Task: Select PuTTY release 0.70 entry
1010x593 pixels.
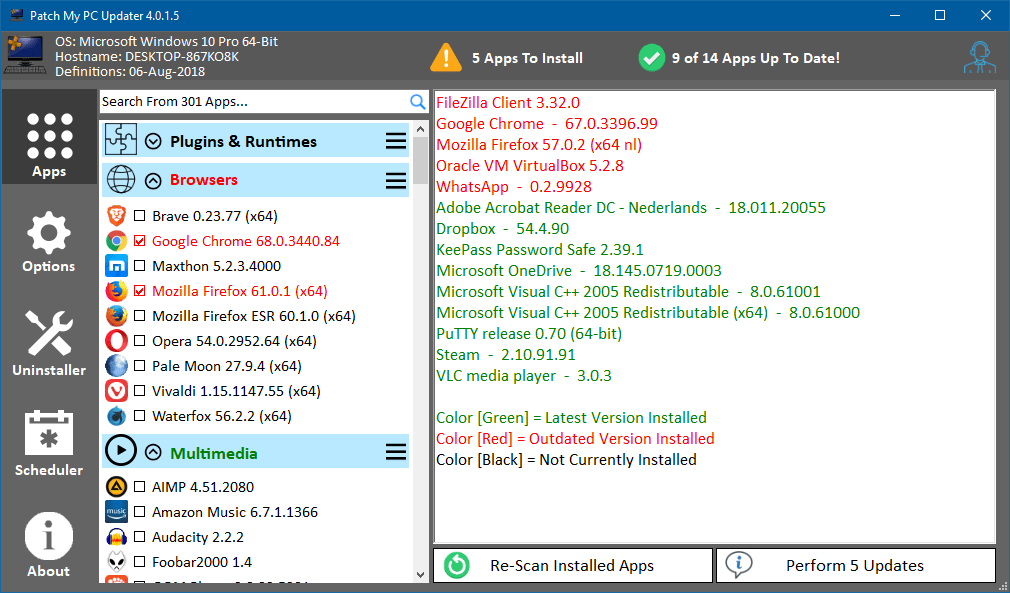Action: pos(529,334)
